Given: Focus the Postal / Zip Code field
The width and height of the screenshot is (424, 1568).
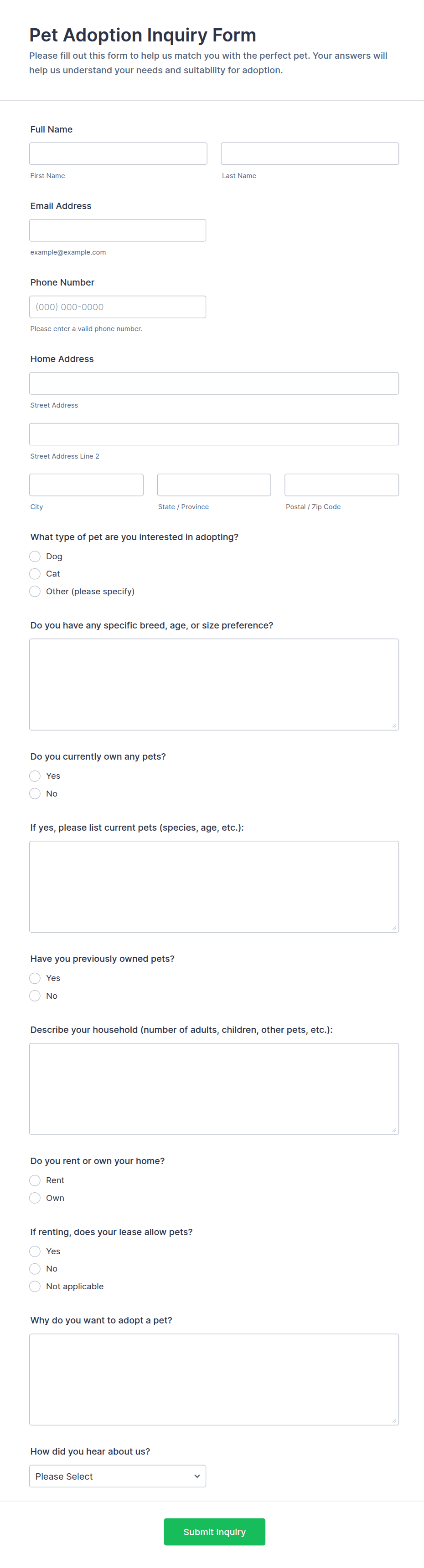Looking at the screenshot, I should (341, 485).
